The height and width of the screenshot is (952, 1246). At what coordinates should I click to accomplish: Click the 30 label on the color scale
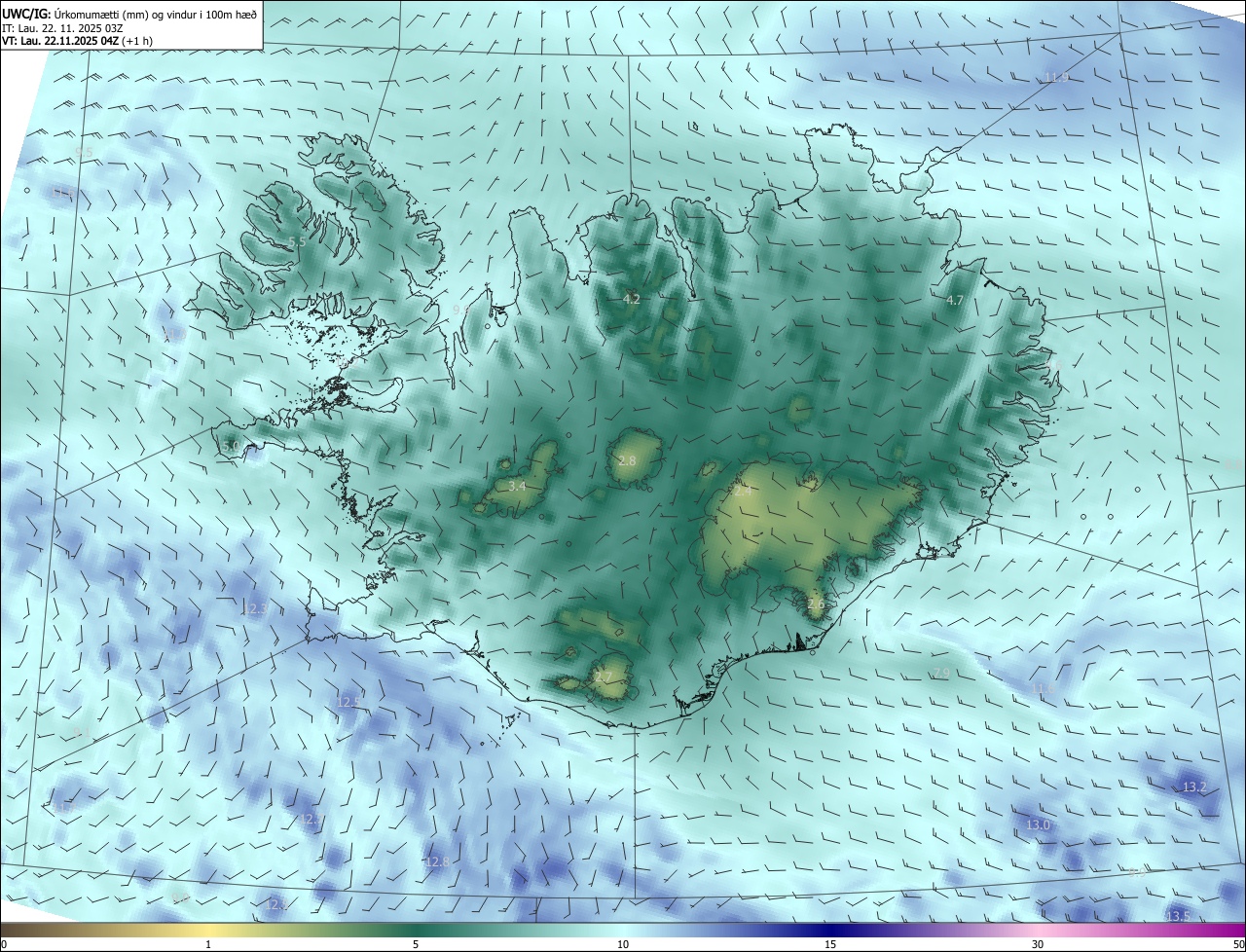click(x=1038, y=944)
